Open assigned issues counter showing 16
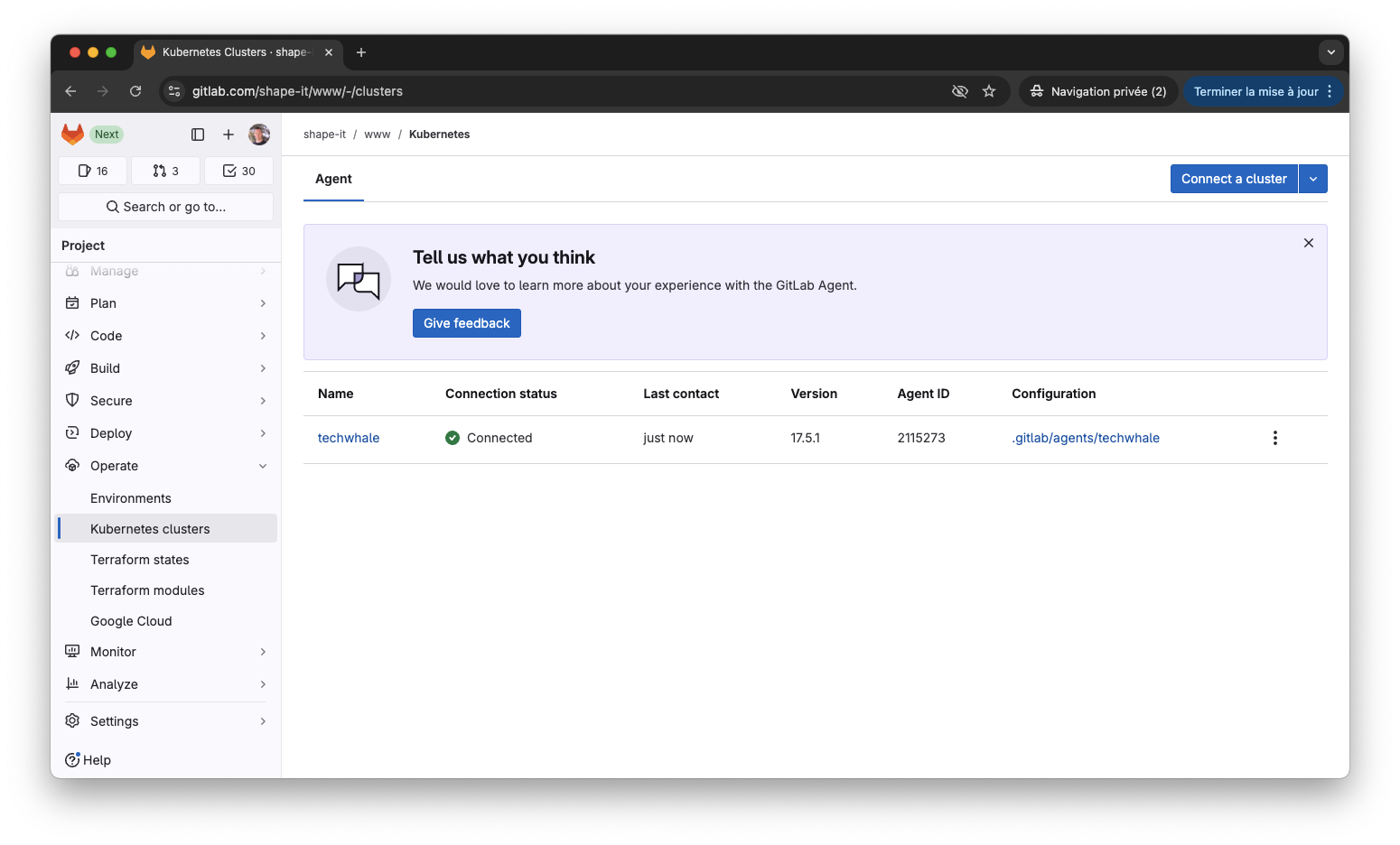Viewport: 1400px width, 845px height. click(93, 171)
